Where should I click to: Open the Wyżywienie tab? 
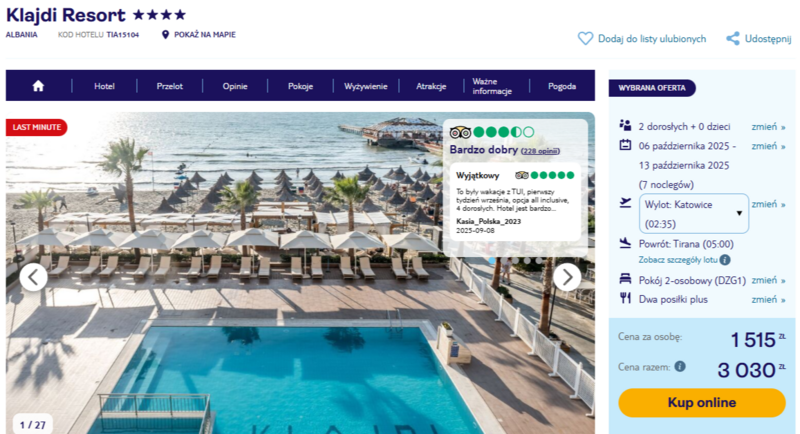pos(365,86)
